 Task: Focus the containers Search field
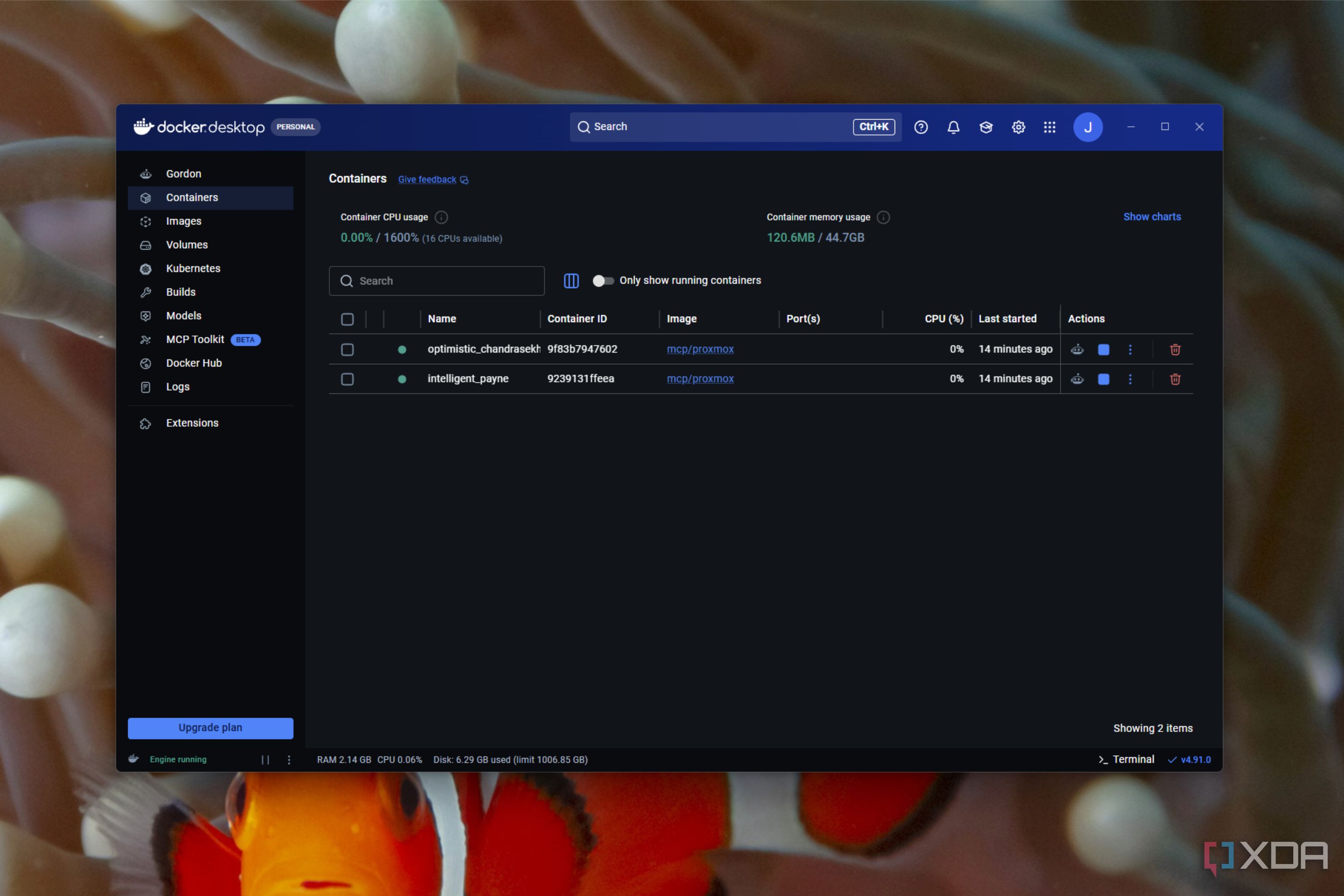(x=436, y=280)
